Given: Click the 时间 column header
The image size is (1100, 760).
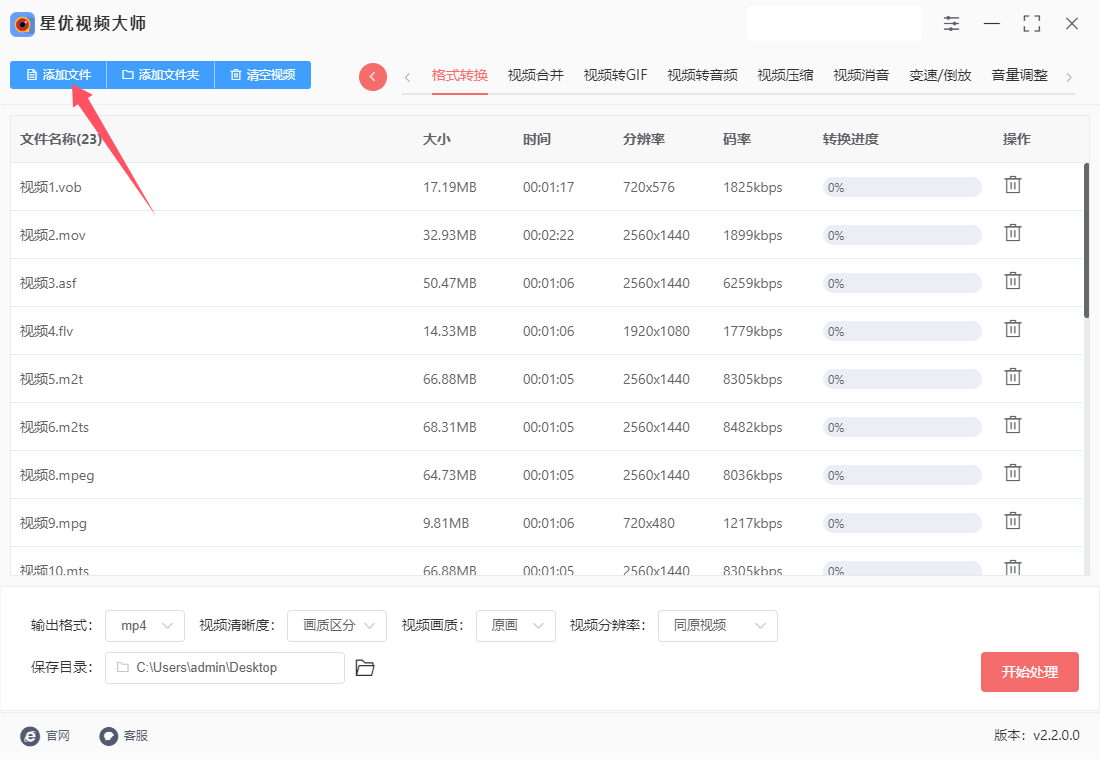Looking at the screenshot, I should [x=537, y=139].
